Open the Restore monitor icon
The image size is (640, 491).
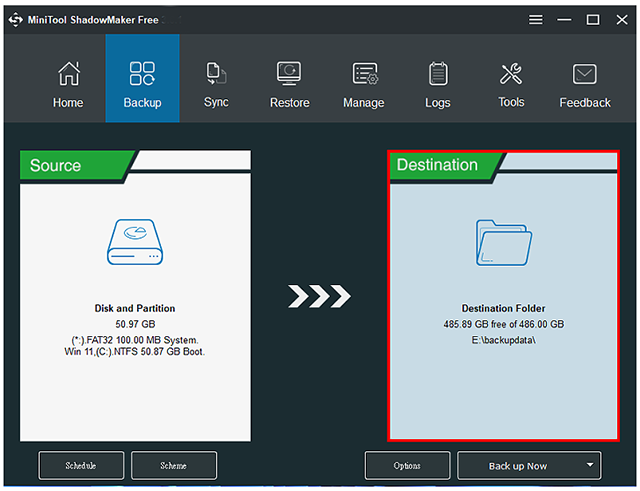[289, 74]
